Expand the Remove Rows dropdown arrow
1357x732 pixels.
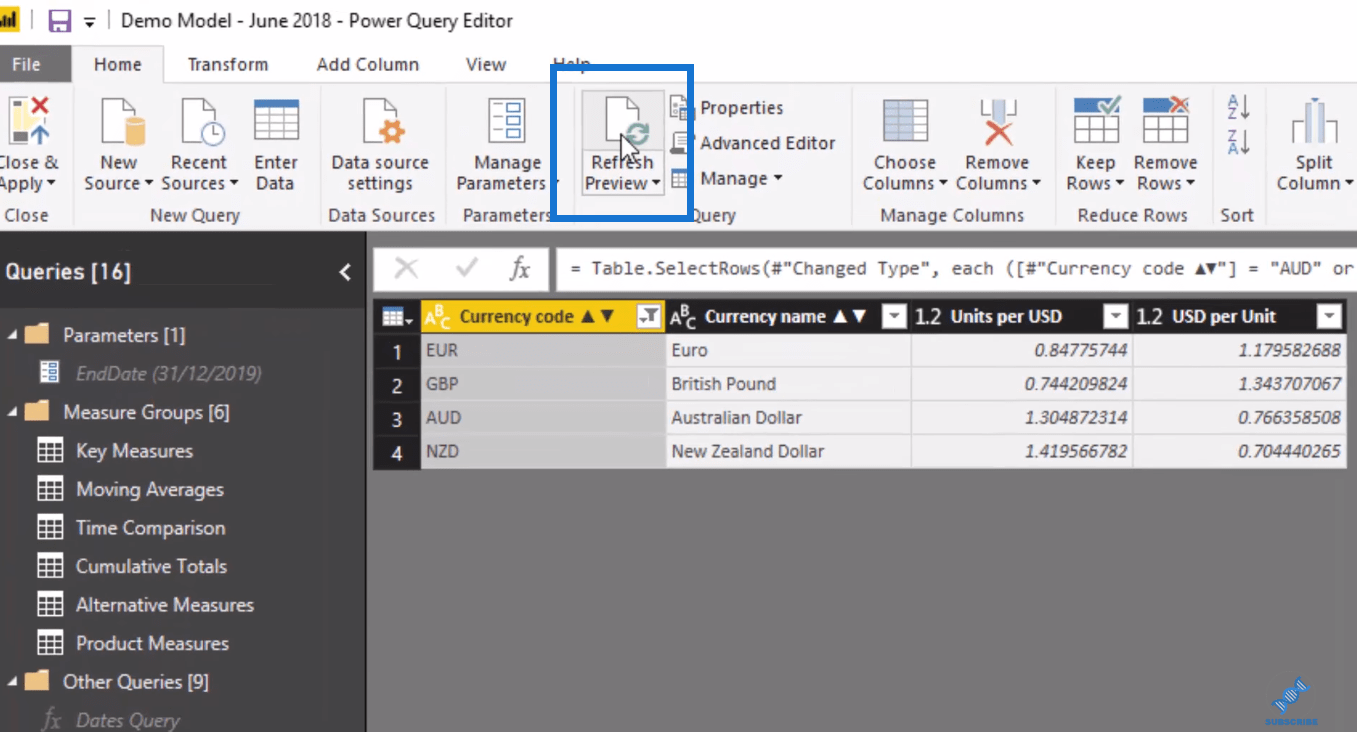point(1190,184)
